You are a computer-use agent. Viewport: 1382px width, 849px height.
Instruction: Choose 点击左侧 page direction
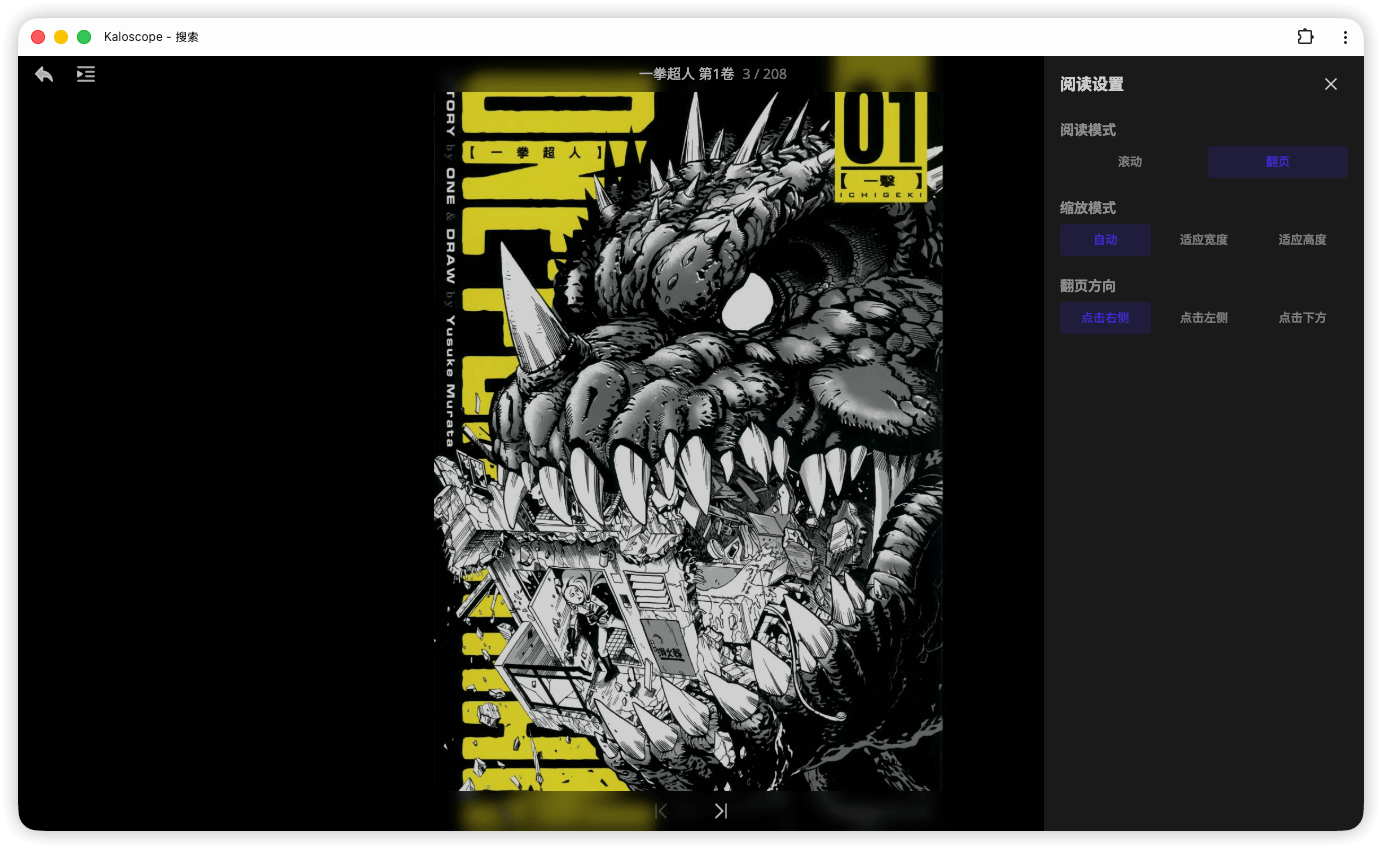(x=1204, y=318)
